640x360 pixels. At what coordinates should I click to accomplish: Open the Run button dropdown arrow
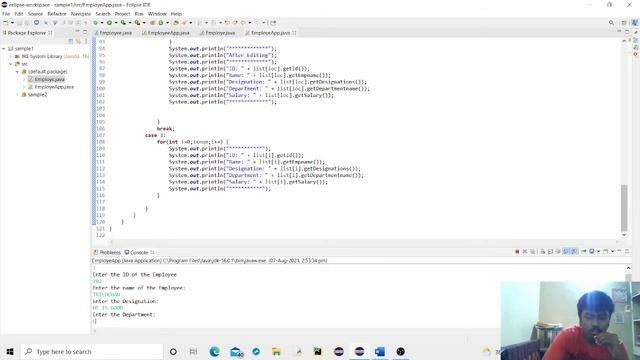click(x=116, y=23)
